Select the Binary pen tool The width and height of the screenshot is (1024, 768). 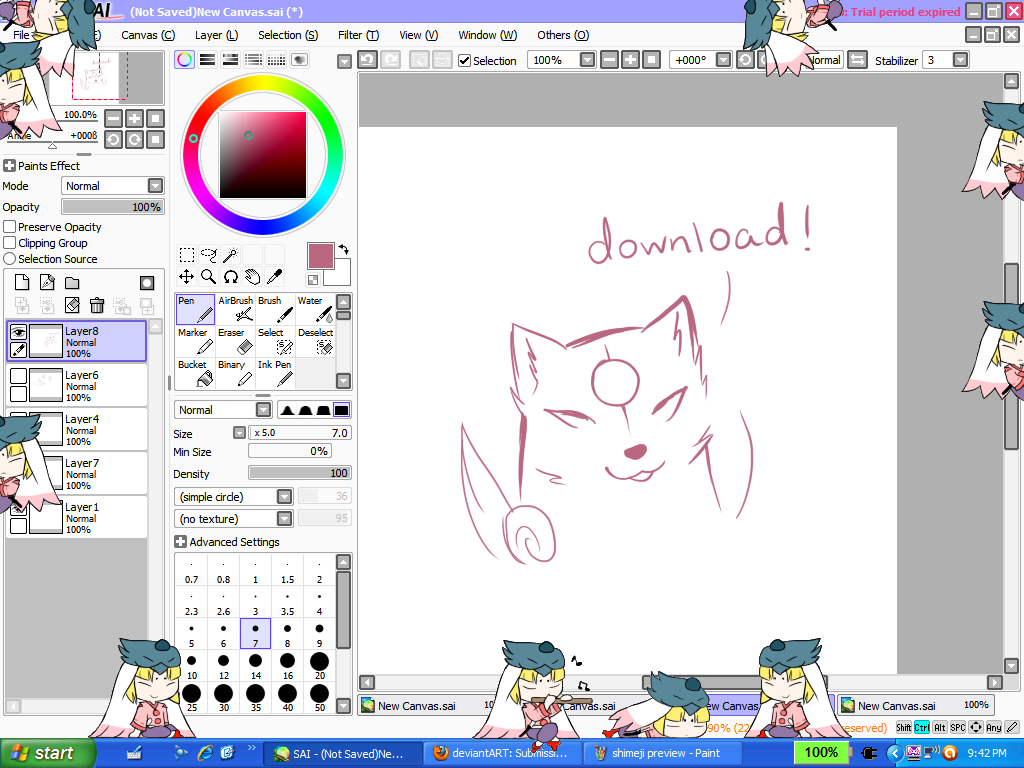[x=235, y=373]
